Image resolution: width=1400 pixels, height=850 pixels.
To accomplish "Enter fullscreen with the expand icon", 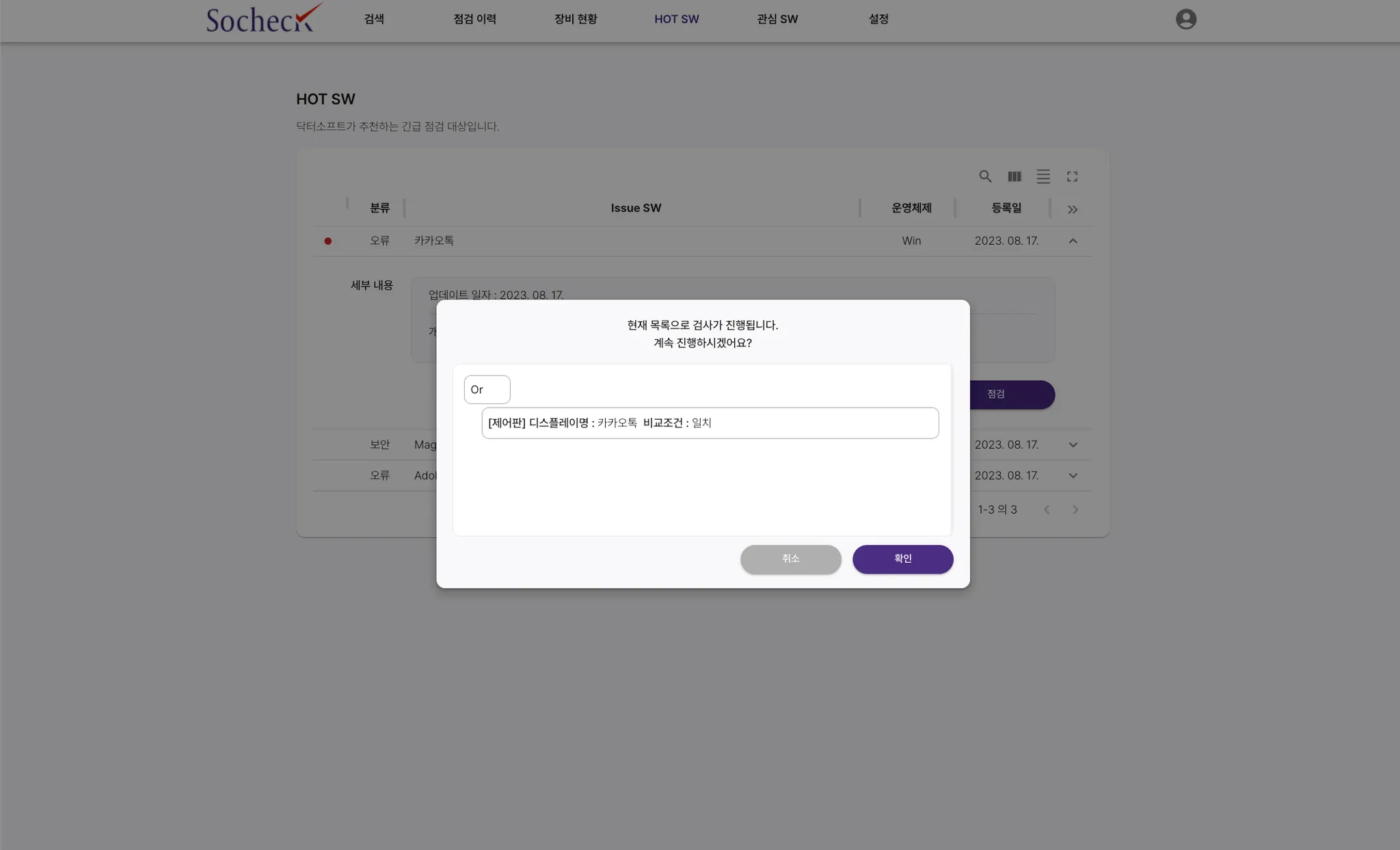I will pyautogui.click(x=1072, y=176).
